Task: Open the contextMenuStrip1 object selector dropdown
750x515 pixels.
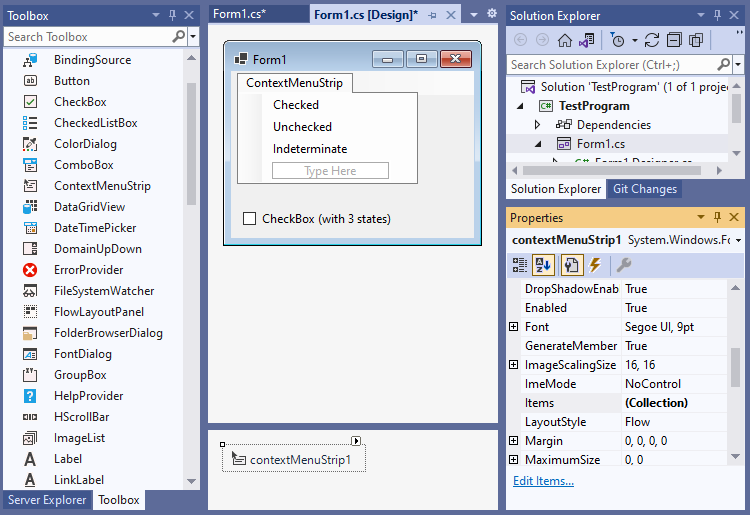Action: click(739, 240)
